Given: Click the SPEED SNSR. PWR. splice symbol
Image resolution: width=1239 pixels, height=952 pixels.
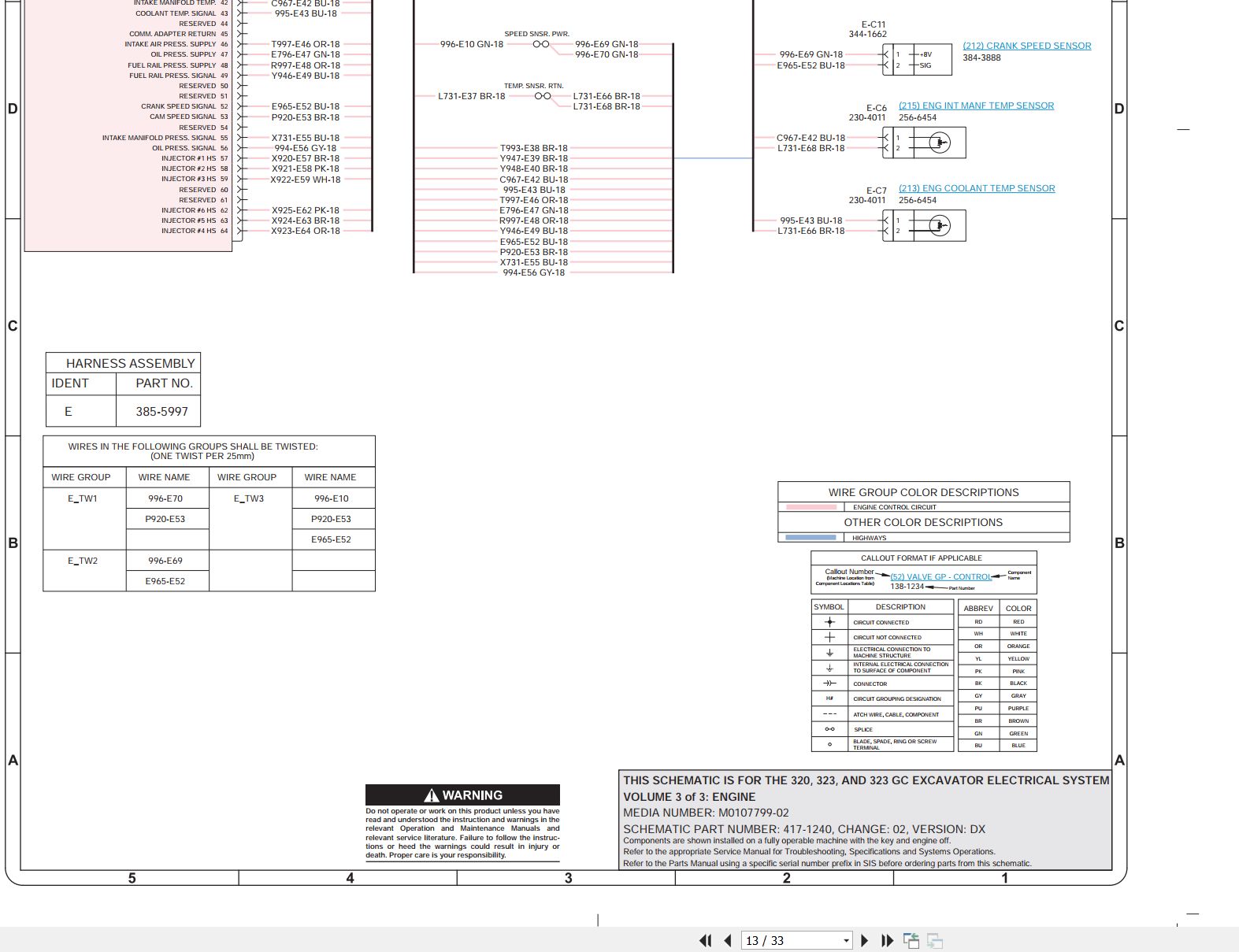Looking at the screenshot, I should 541,44.
